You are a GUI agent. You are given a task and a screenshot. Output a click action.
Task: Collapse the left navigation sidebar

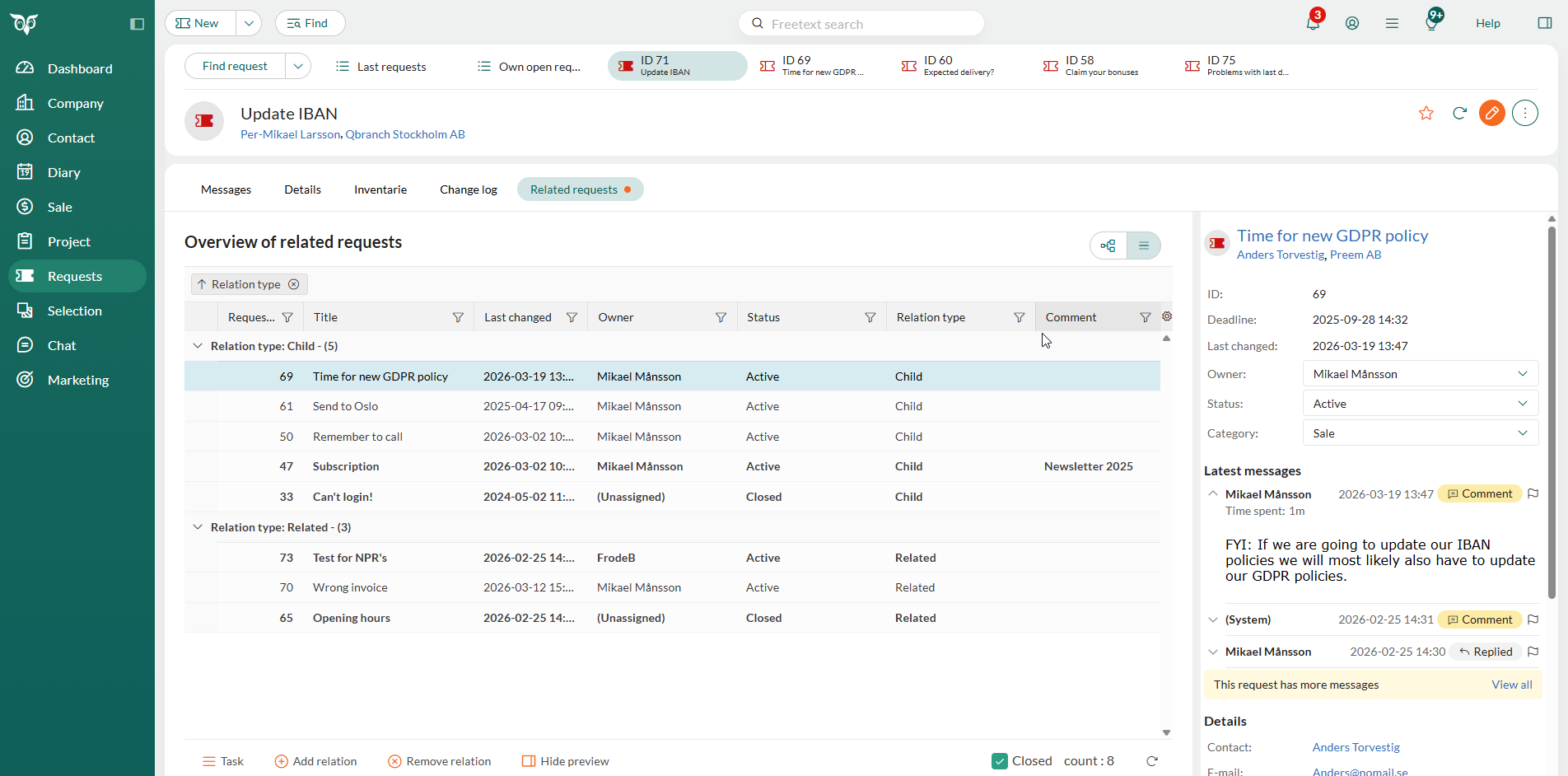point(137,24)
